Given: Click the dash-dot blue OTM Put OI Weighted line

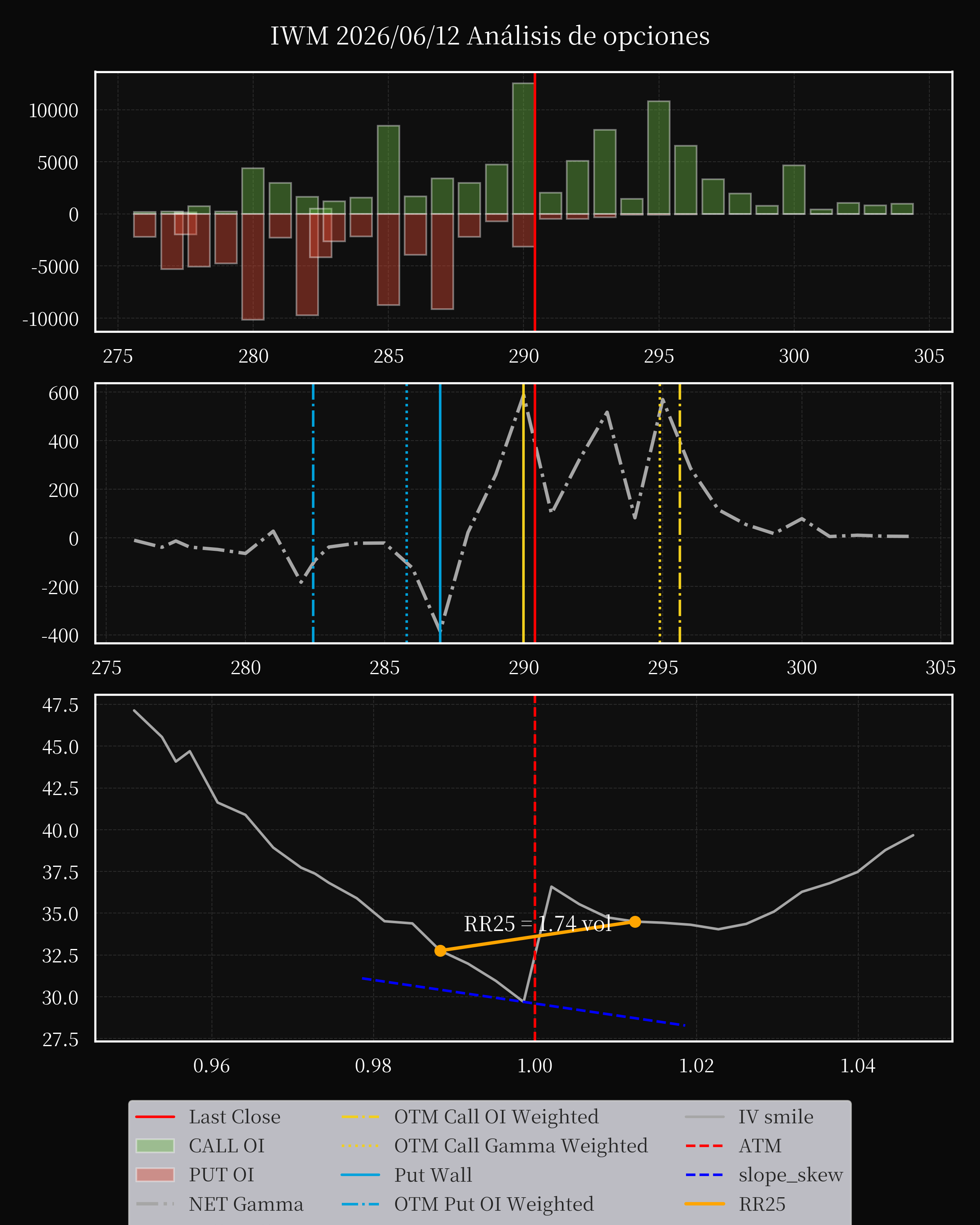Looking at the screenshot, I should click(x=313, y=513).
